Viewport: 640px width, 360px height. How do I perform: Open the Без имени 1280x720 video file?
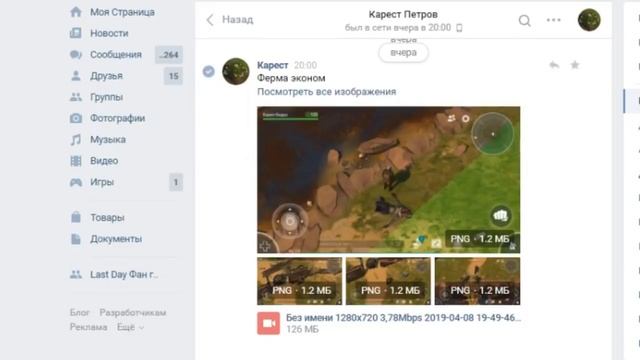click(403, 318)
